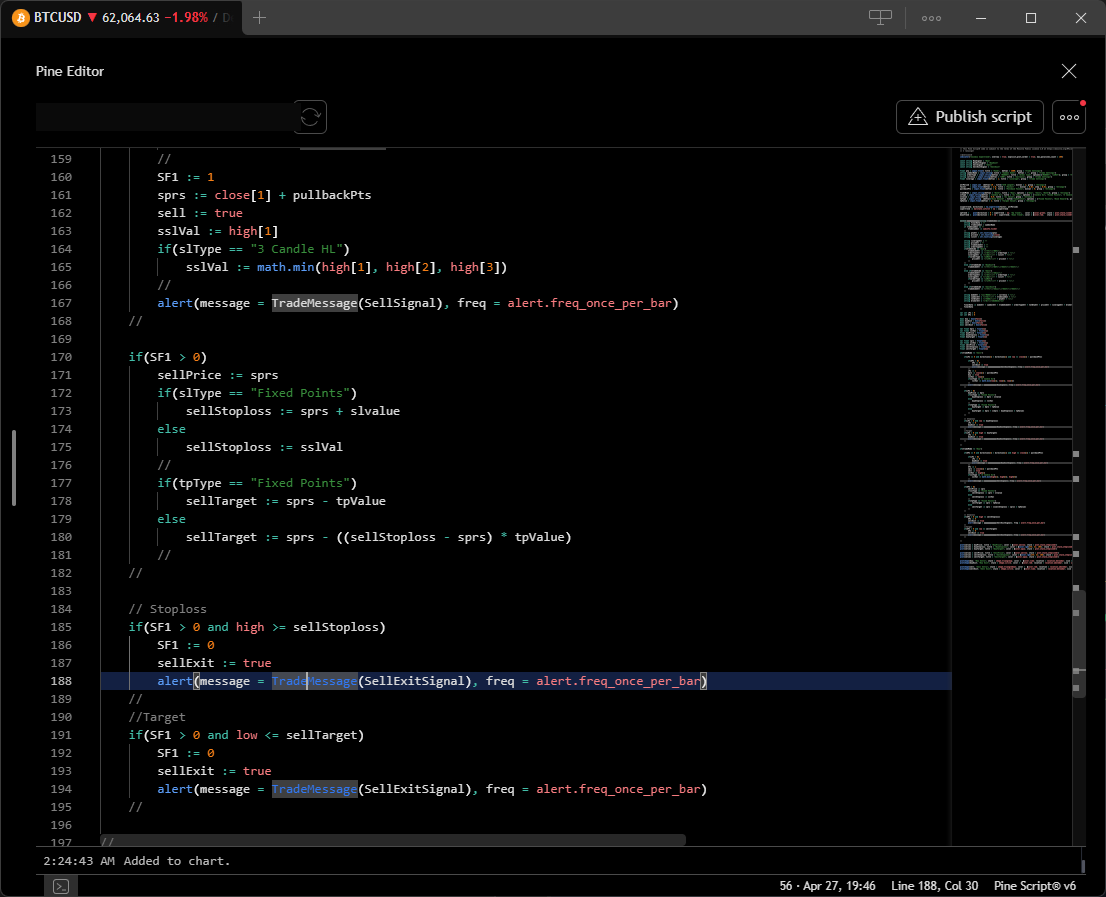Click line number 170
1106x897 pixels.
pyautogui.click(x=61, y=358)
